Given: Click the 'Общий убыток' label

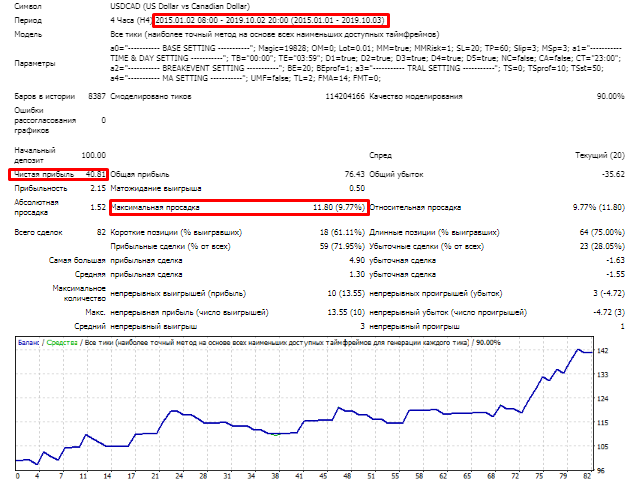Looking at the screenshot, I should (396, 175).
